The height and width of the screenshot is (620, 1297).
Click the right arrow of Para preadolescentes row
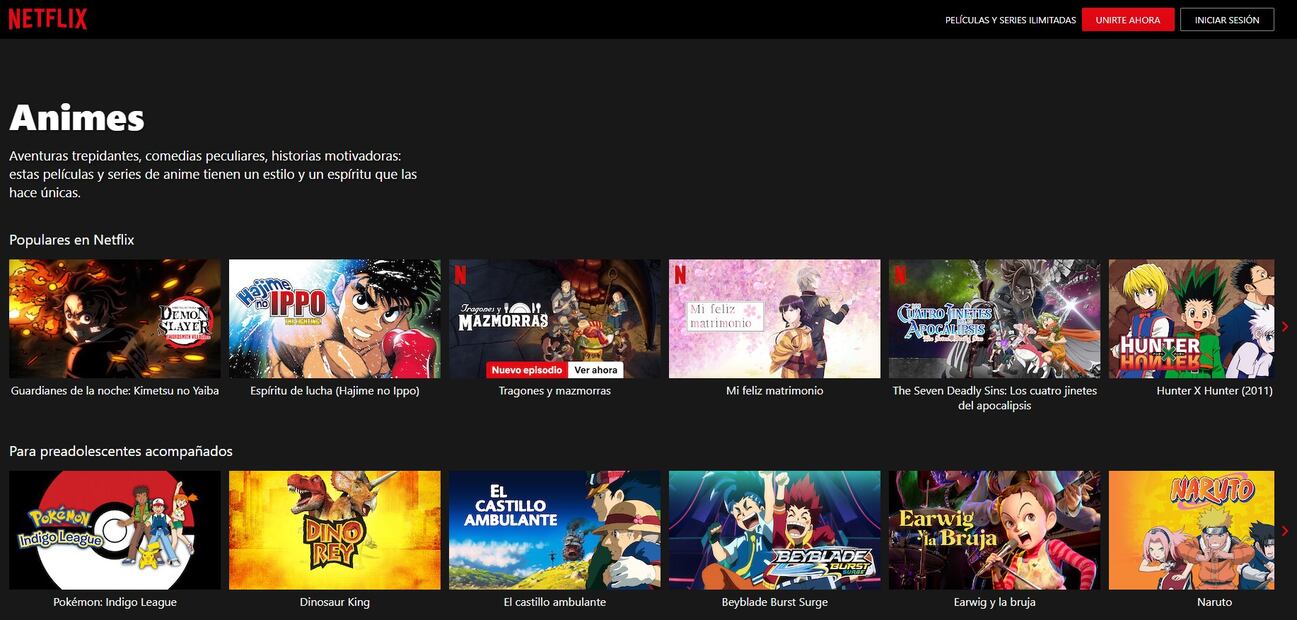[1286, 531]
